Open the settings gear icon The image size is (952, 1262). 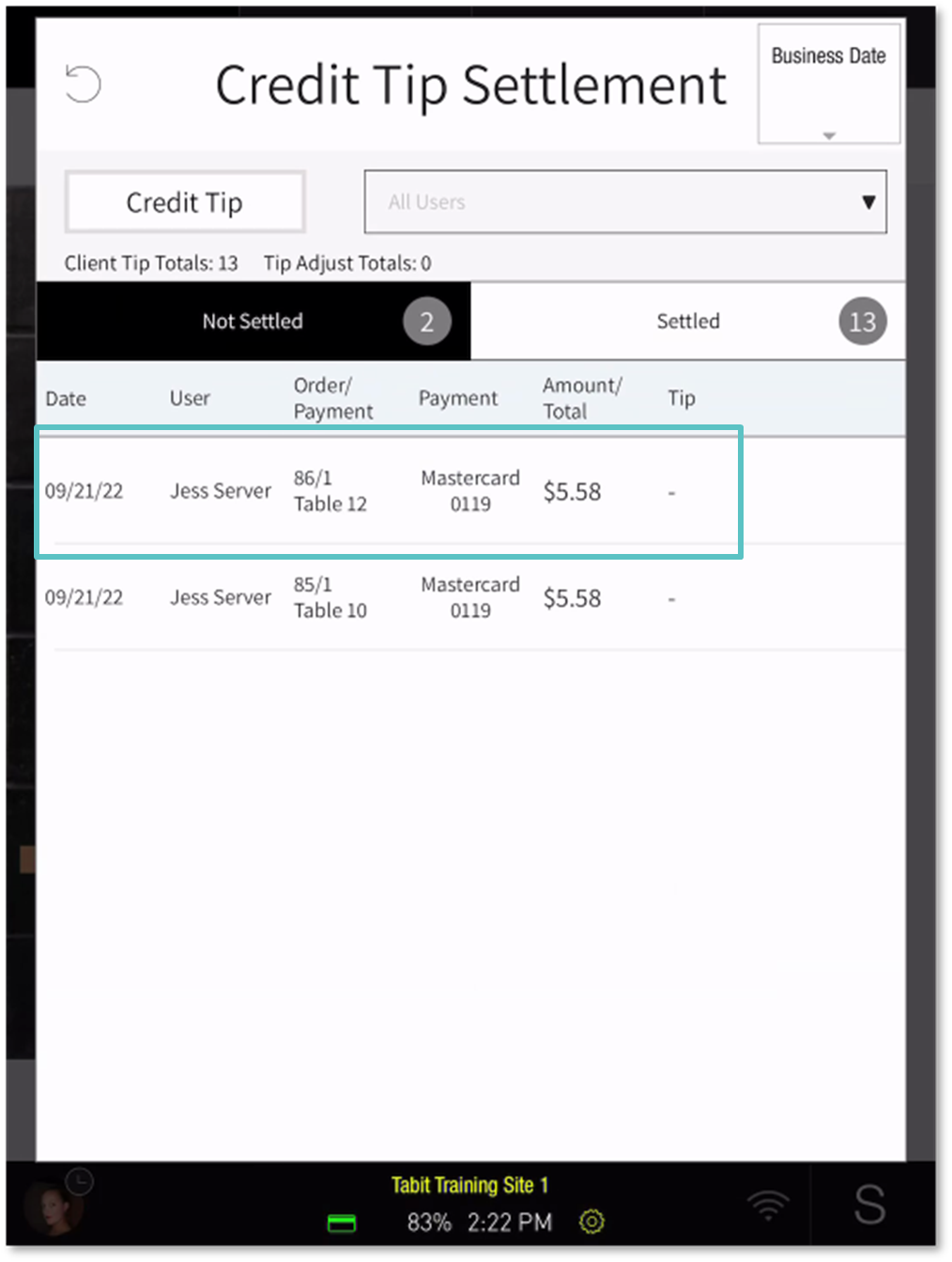(591, 1222)
